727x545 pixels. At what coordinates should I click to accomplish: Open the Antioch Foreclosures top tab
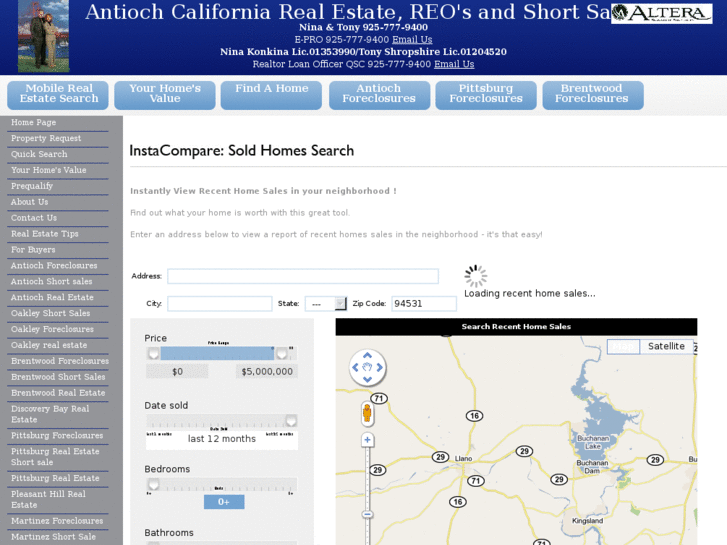pos(379,95)
